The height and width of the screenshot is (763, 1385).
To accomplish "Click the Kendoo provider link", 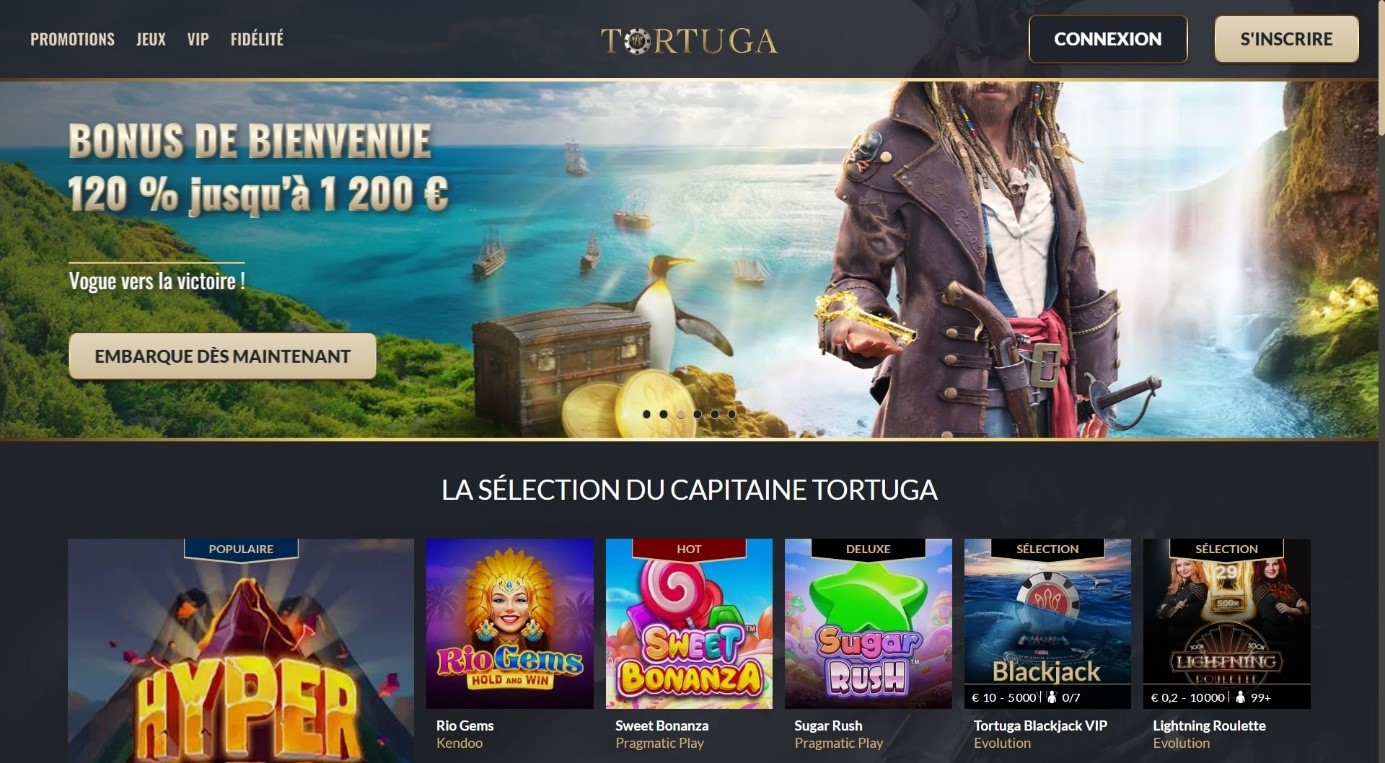I will (x=460, y=743).
